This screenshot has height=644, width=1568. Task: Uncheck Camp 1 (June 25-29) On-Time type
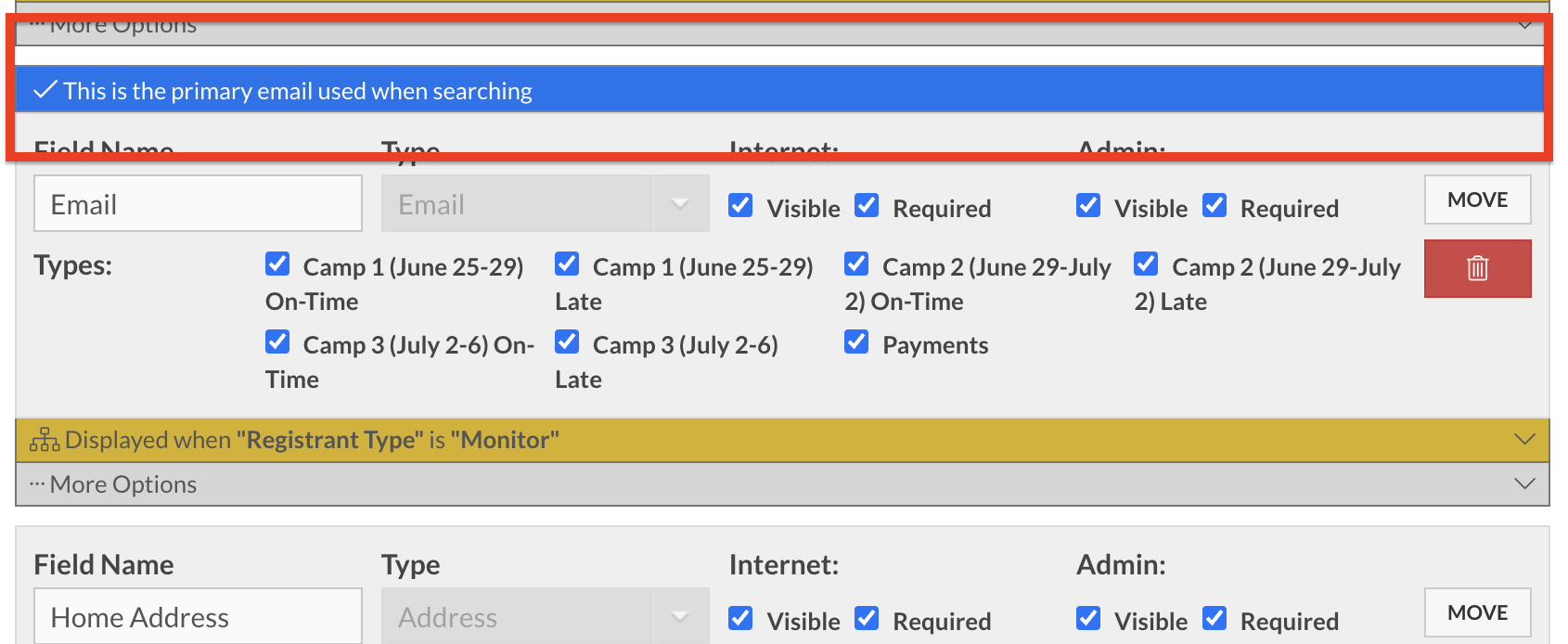click(277, 264)
